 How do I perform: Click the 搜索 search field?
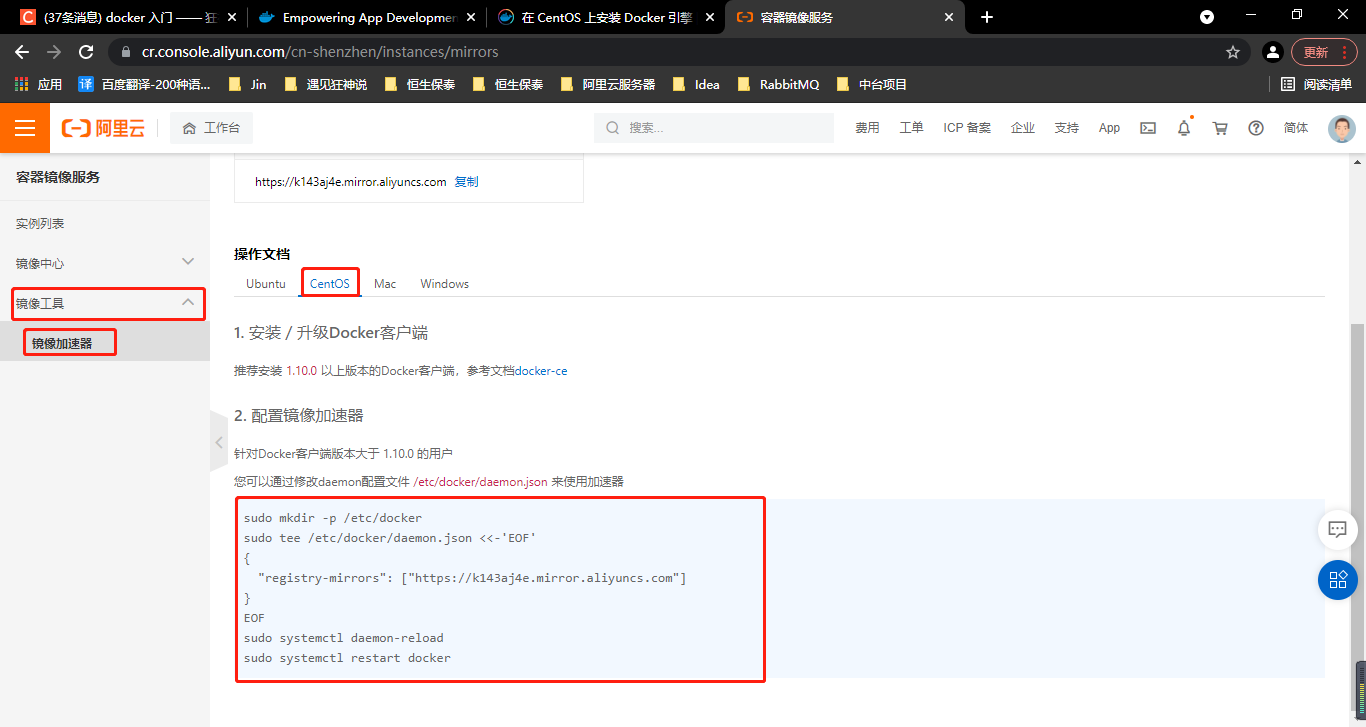[x=714, y=128]
